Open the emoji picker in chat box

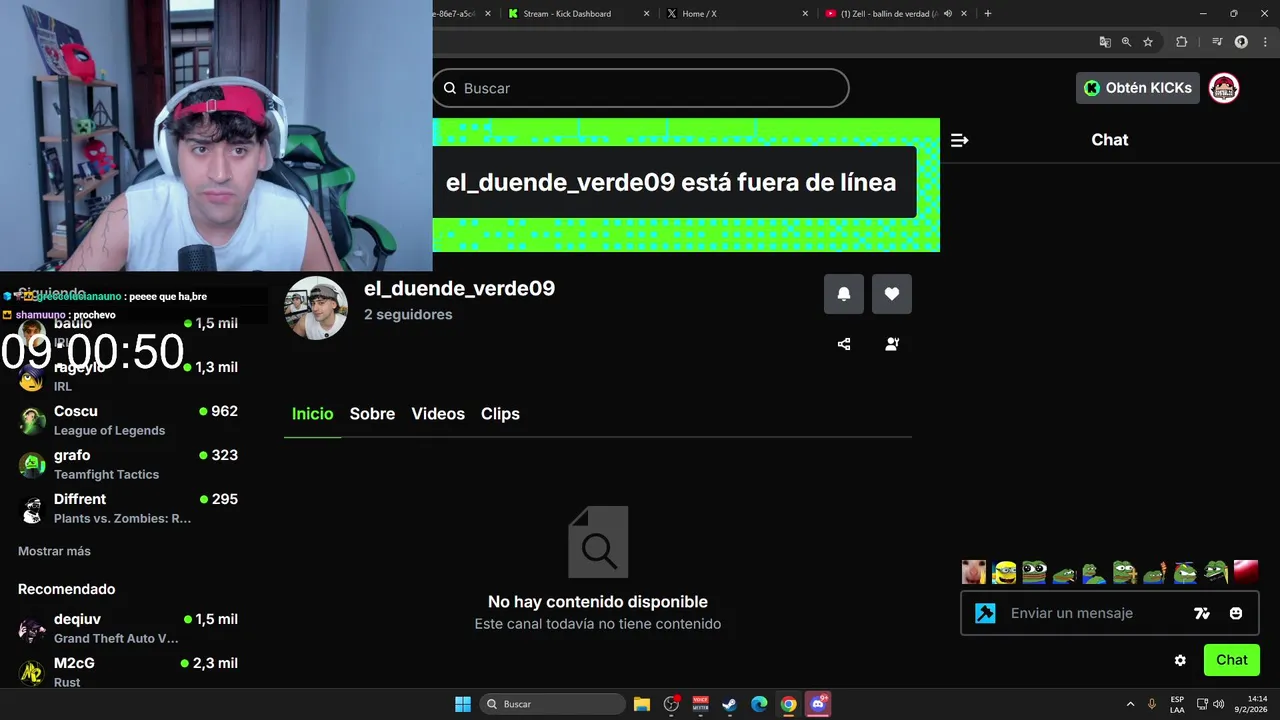click(x=1236, y=613)
